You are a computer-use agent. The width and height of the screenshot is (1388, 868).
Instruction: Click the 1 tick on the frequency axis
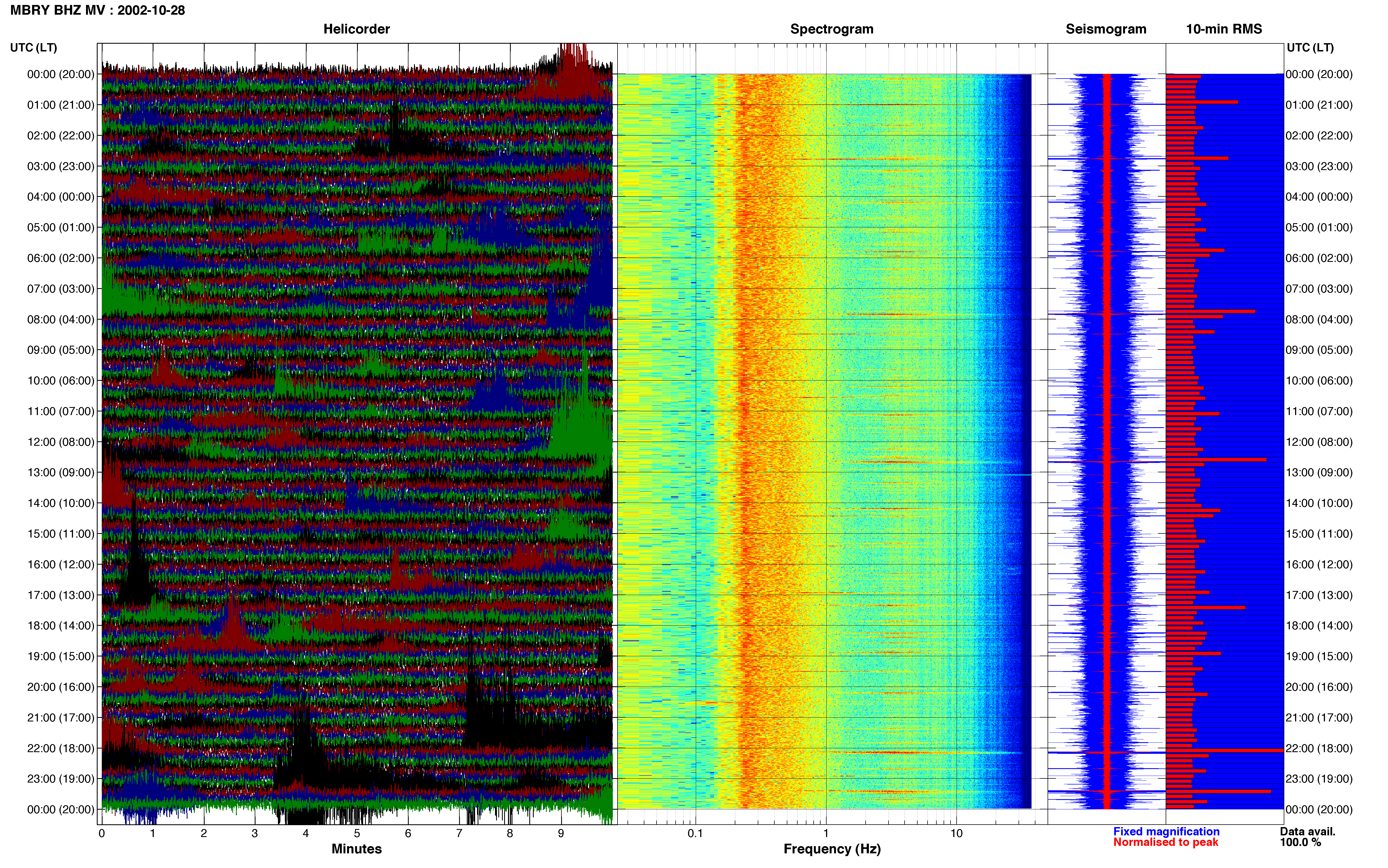click(826, 833)
